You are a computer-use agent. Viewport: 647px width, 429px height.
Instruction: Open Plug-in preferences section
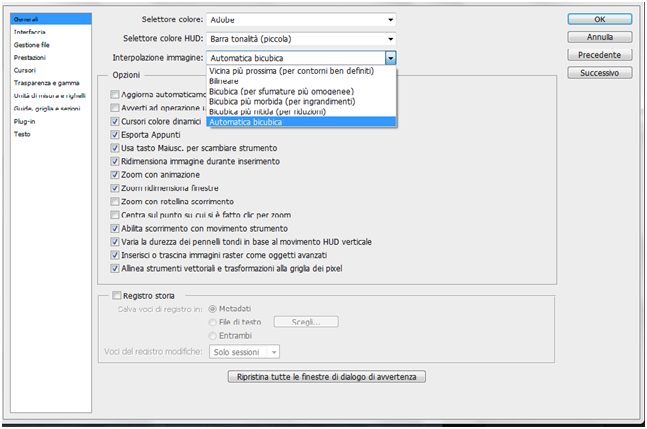pos(24,121)
